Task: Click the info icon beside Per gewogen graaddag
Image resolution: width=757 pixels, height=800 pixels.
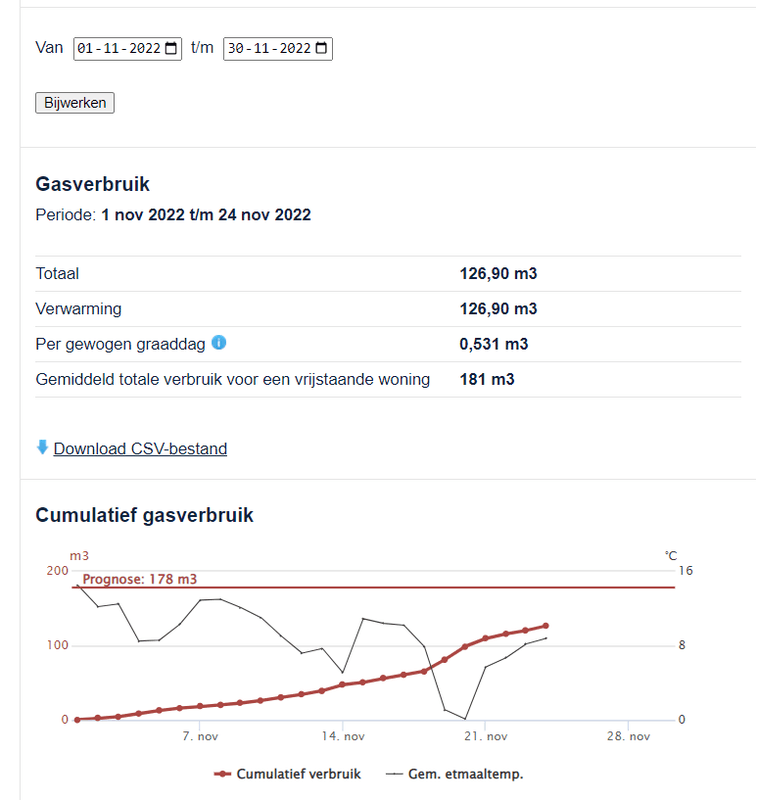Action: coord(219,343)
